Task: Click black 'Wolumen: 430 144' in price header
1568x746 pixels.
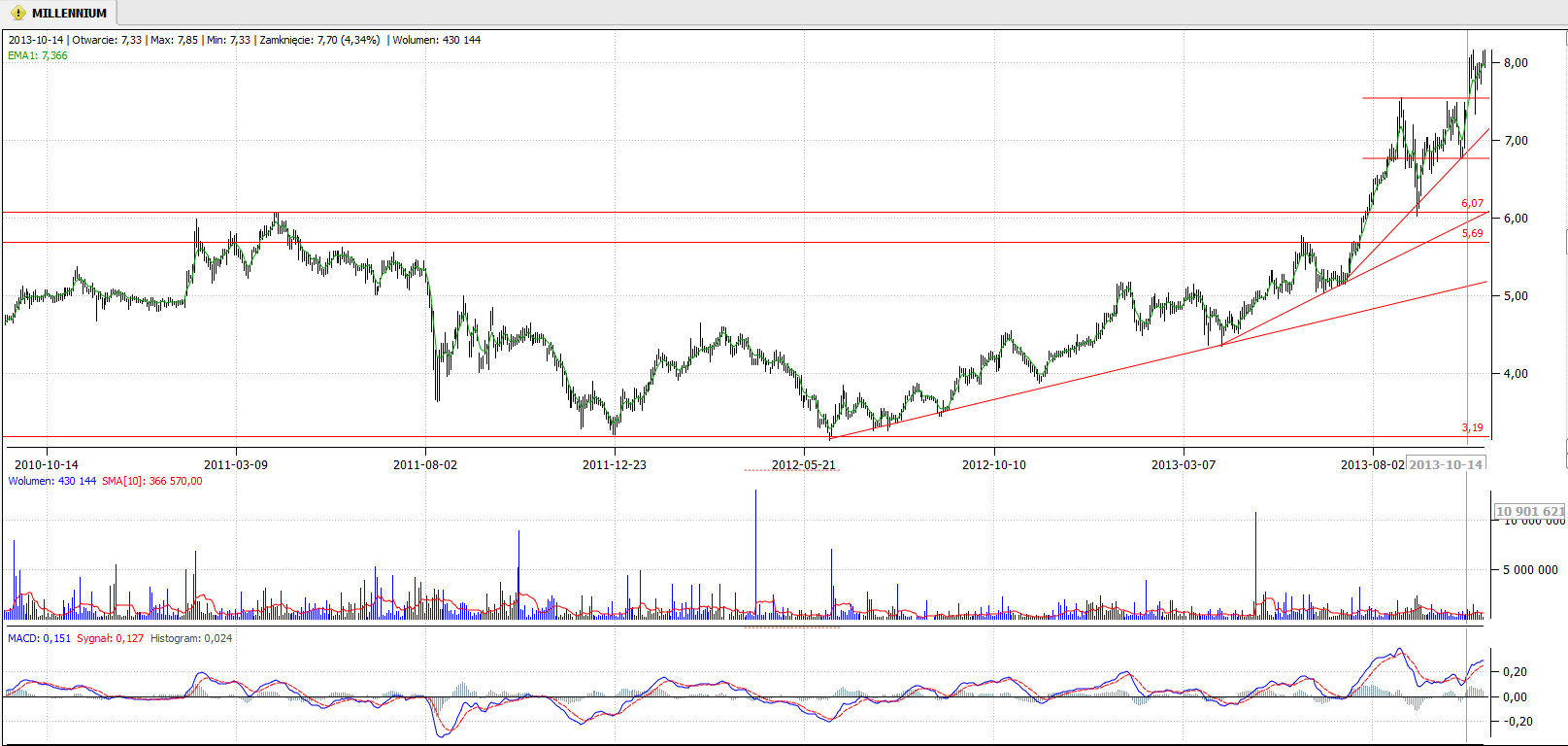Action: (x=436, y=40)
